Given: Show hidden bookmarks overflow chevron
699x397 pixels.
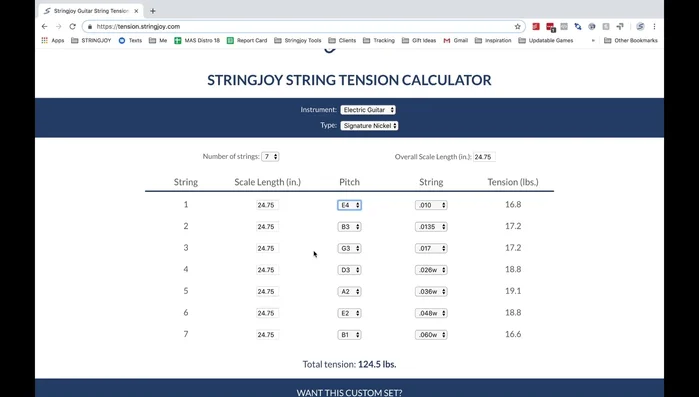Looking at the screenshot, I should (x=593, y=40).
